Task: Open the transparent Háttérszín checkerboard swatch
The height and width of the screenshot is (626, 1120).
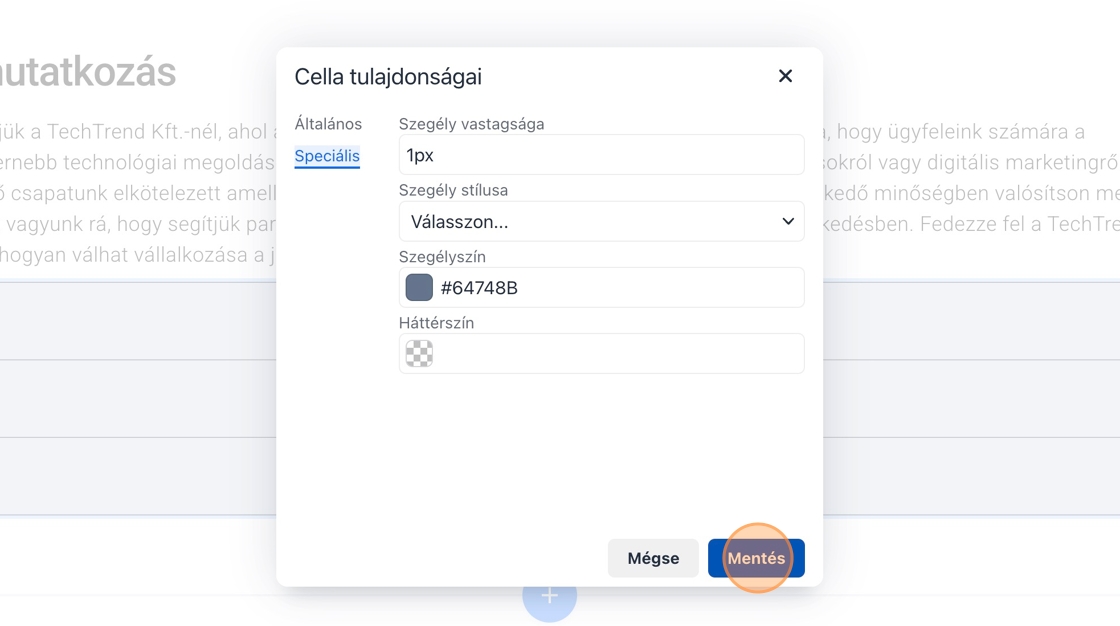Action: 419,354
